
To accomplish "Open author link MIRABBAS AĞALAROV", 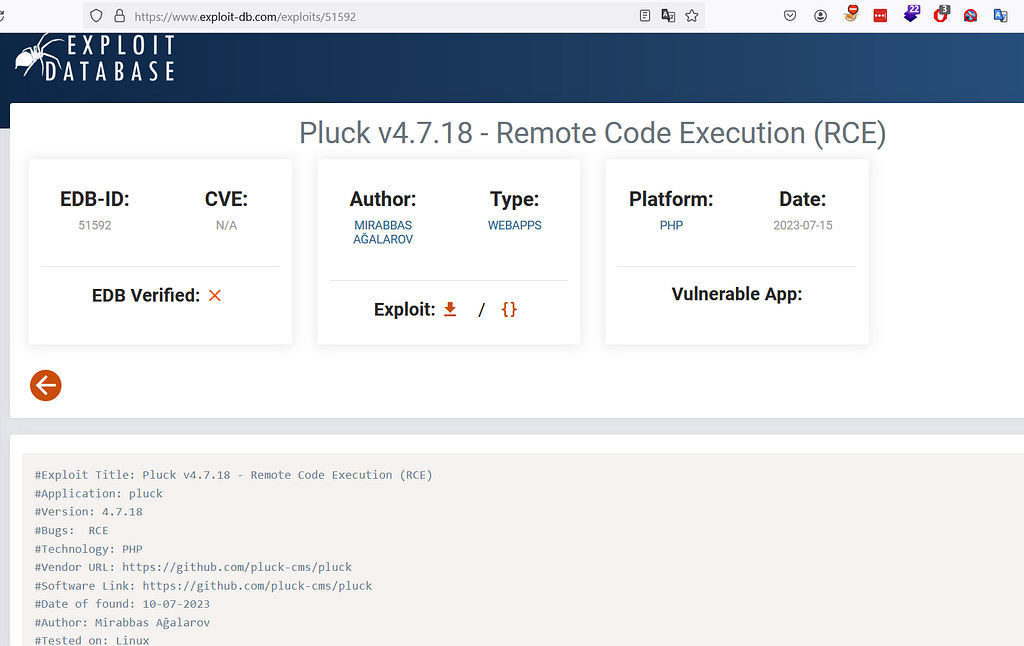I will click(x=383, y=232).
